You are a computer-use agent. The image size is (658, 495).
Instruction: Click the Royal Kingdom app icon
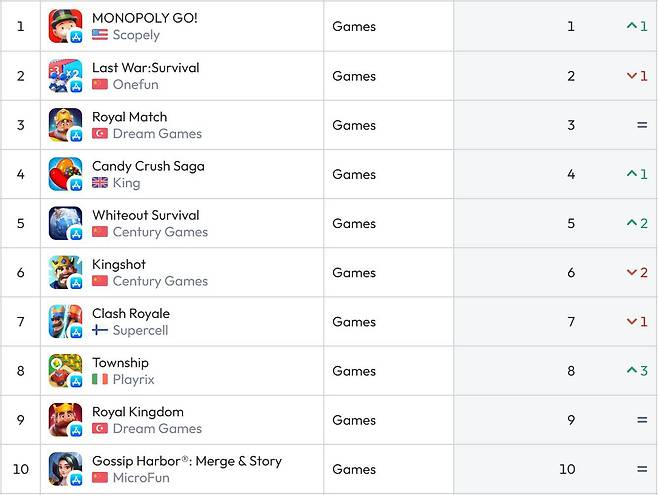(x=65, y=420)
